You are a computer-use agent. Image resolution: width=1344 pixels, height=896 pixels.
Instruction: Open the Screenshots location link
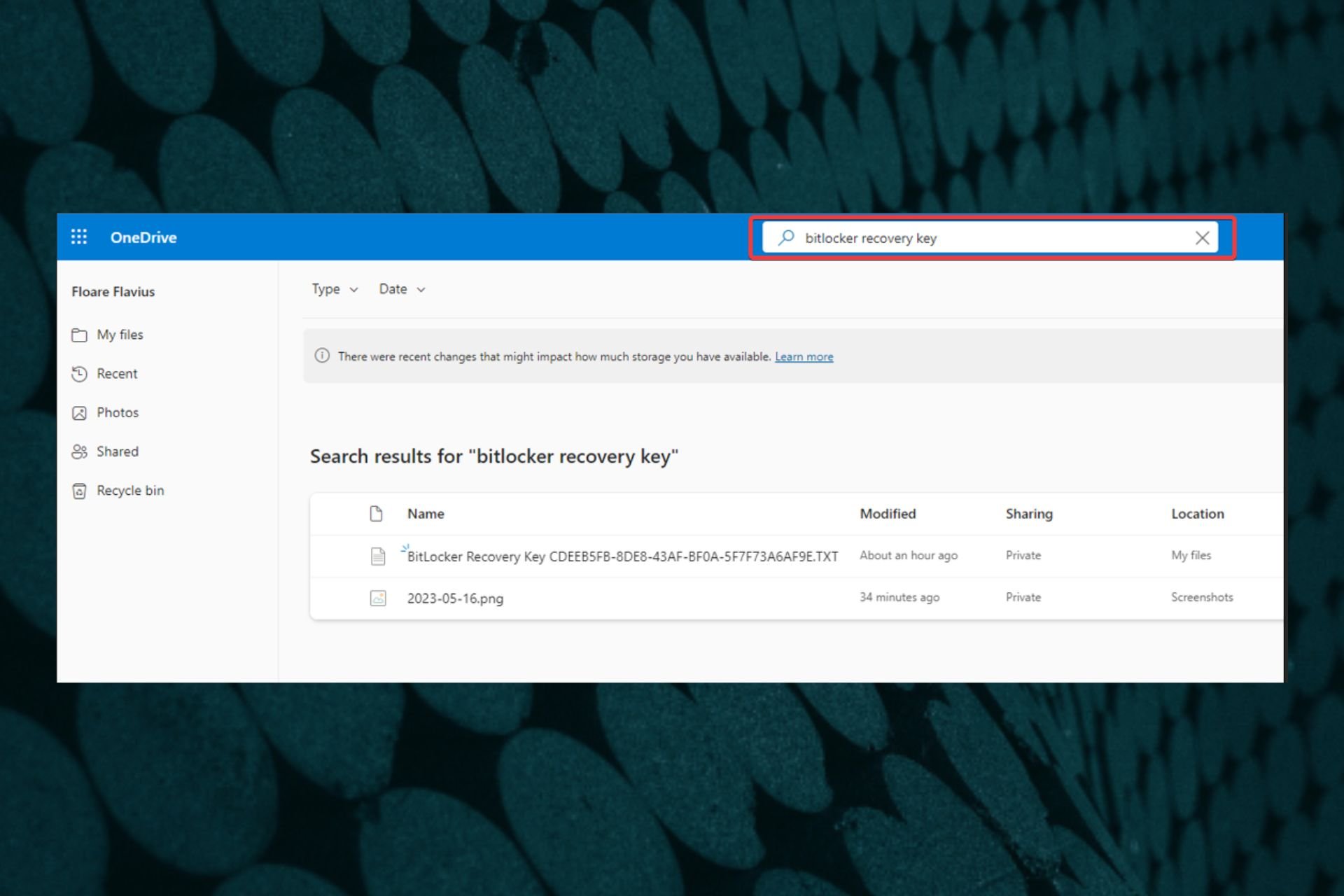coord(1202,597)
